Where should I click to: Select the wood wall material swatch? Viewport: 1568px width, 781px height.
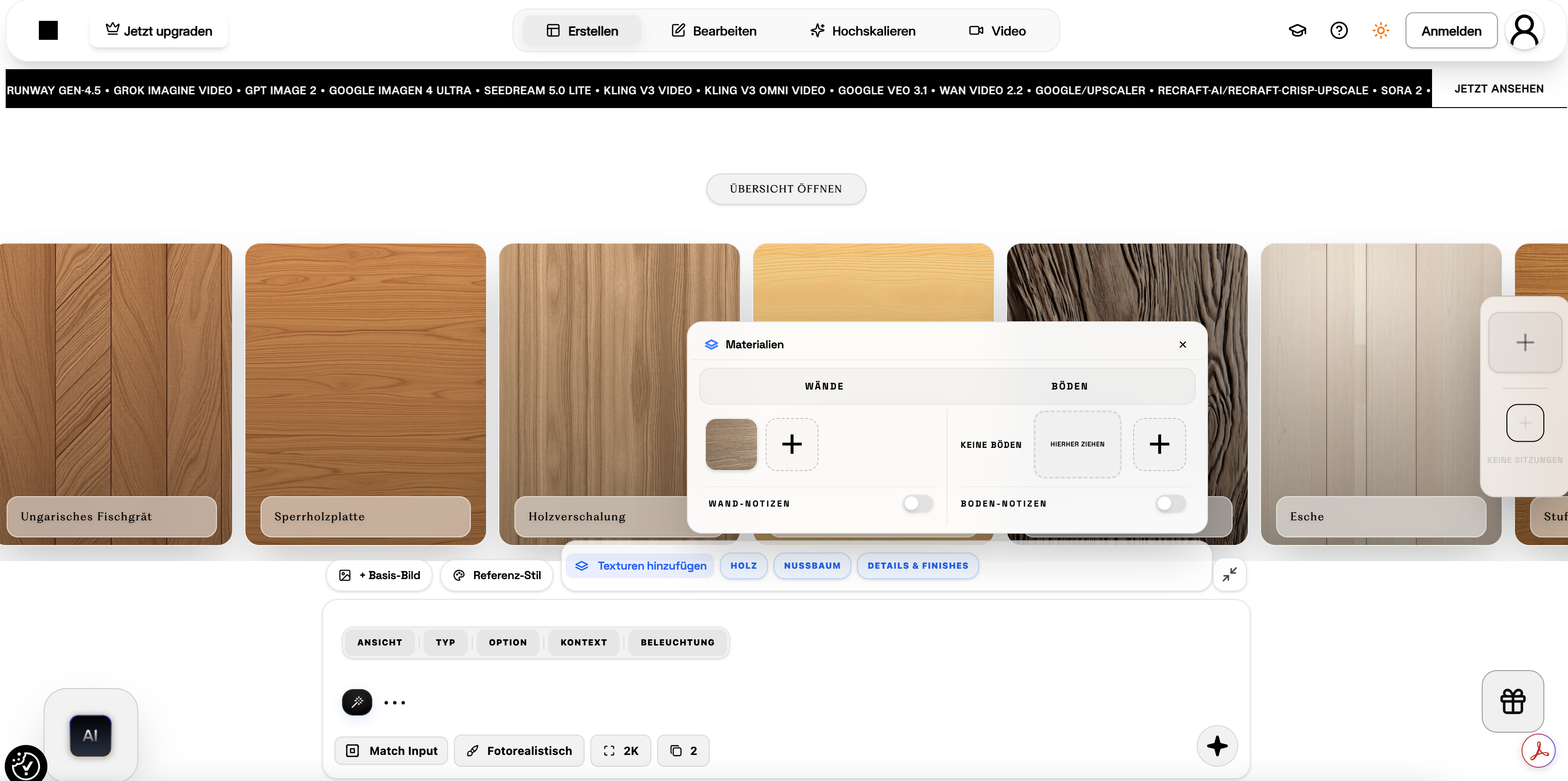click(731, 445)
